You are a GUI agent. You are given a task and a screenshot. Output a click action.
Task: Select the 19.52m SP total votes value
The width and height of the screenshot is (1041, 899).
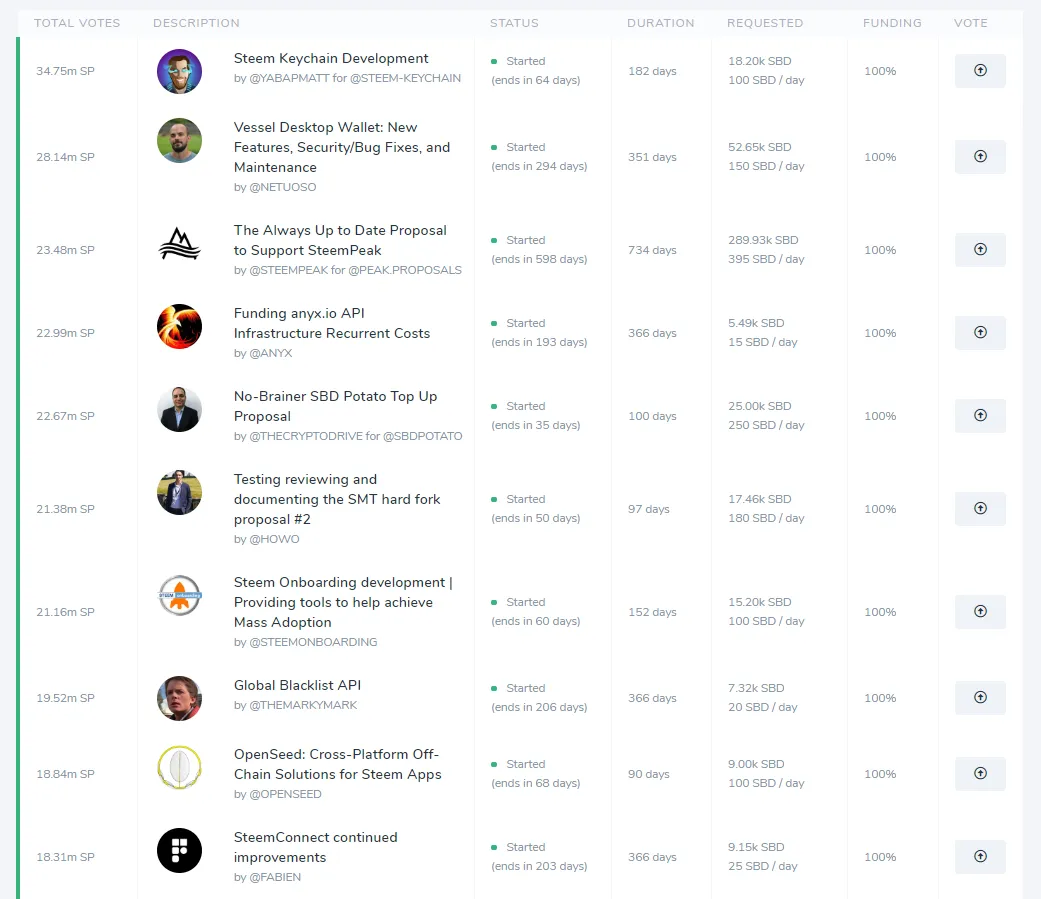coord(65,698)
